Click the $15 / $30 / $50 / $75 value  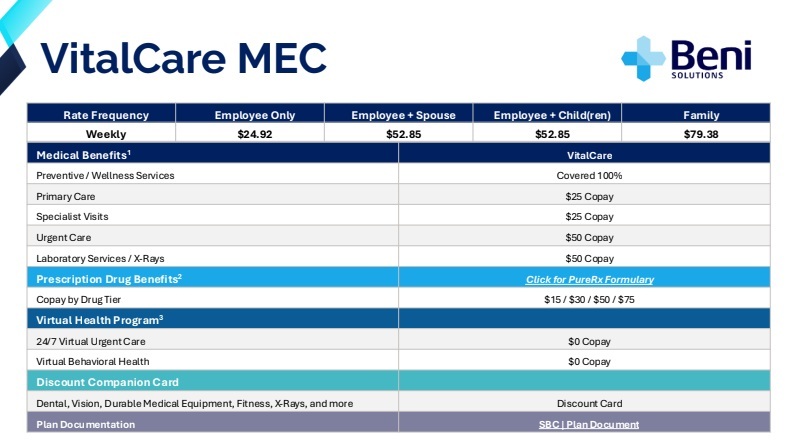589,300
